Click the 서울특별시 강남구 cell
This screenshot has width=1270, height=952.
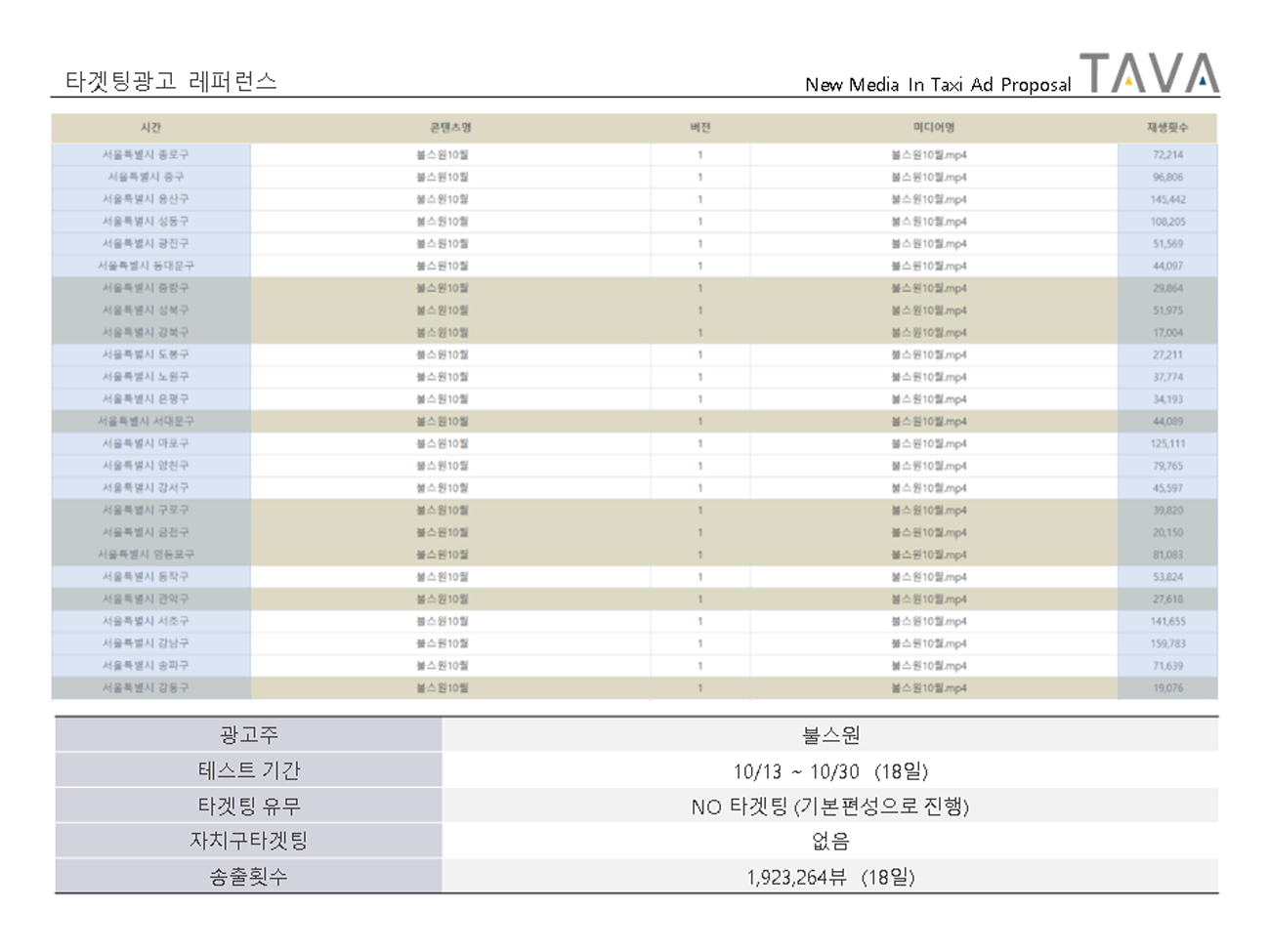(x=146, y=643)
